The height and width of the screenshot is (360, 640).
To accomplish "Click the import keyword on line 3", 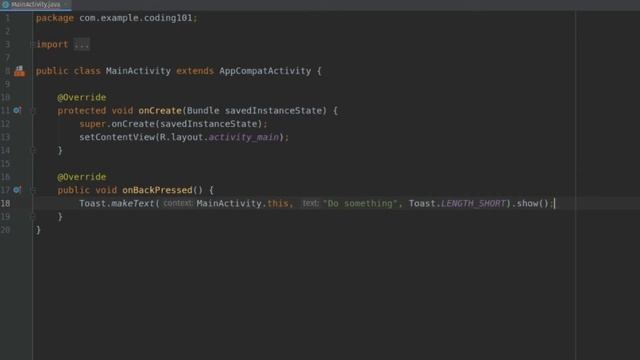I will click(52, 44).
